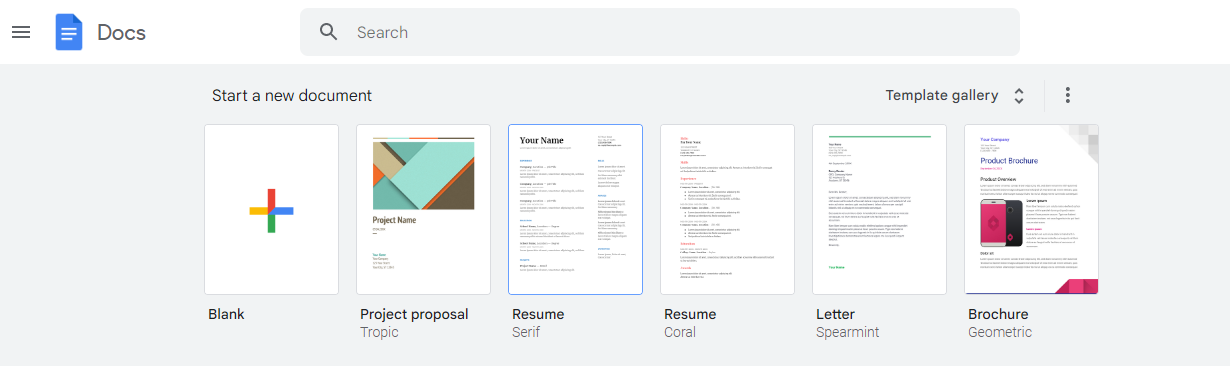Click the 'Coral' subtitle text

pyautogui.click(x=680, y=332)
